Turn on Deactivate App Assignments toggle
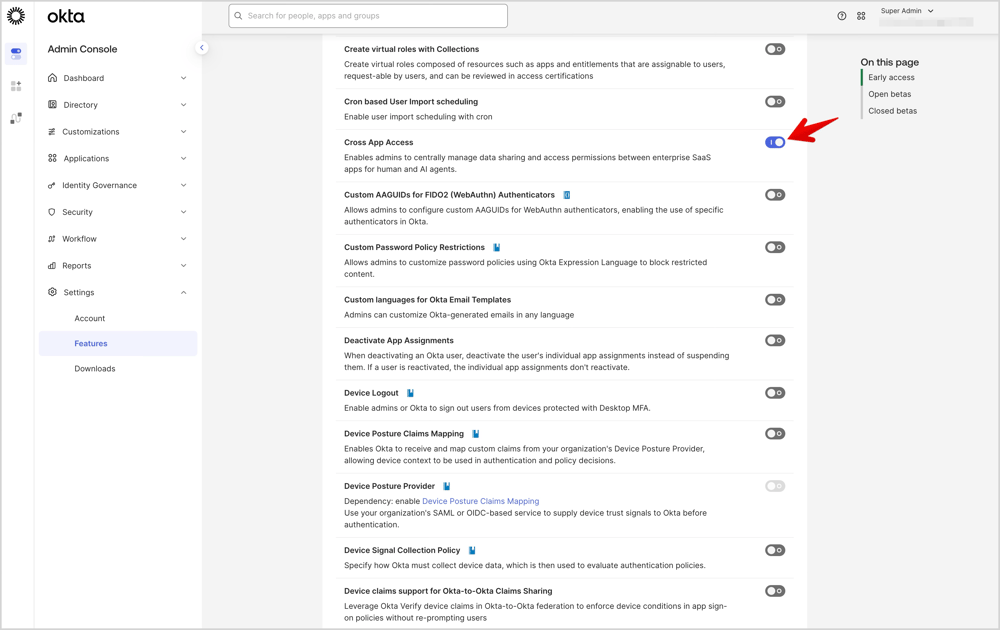This screenshot has width=1000, height=630. (x=775, y=341)
